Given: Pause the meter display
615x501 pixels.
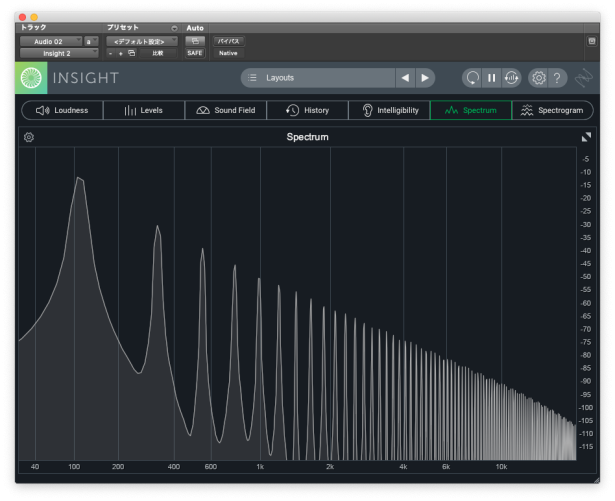Looking at the screenshot, I should click(x=491, y=78).
